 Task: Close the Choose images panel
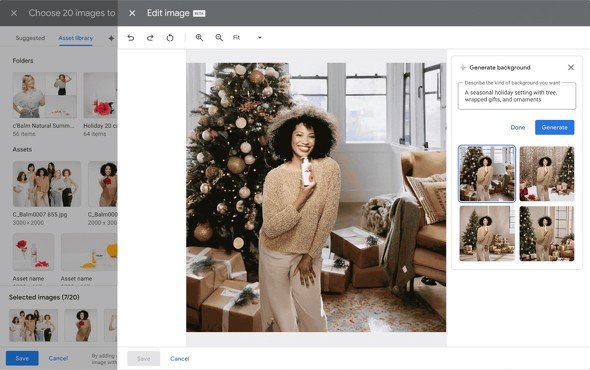point(14,13)
